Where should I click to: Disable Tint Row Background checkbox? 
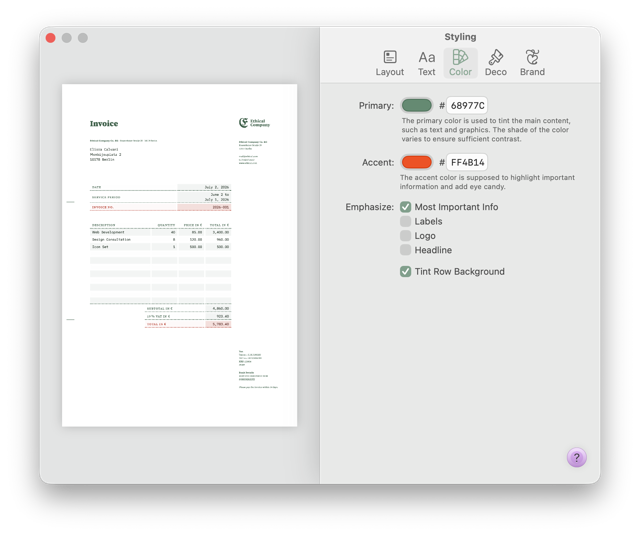[405, 271]
